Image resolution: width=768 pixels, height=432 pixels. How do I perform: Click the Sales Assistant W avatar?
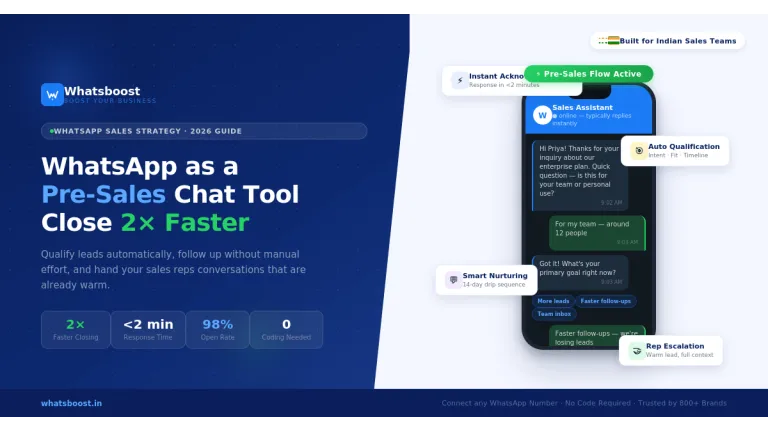tap(542, 116)
